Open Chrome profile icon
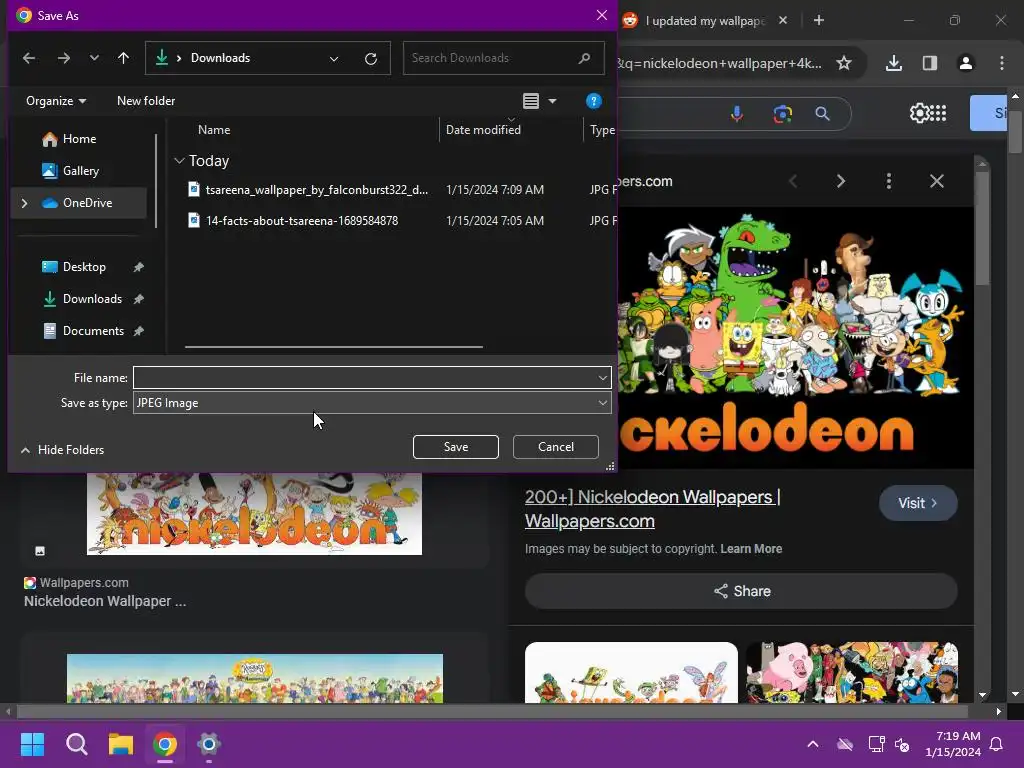 pyautogui.click(x=966, y=63)
